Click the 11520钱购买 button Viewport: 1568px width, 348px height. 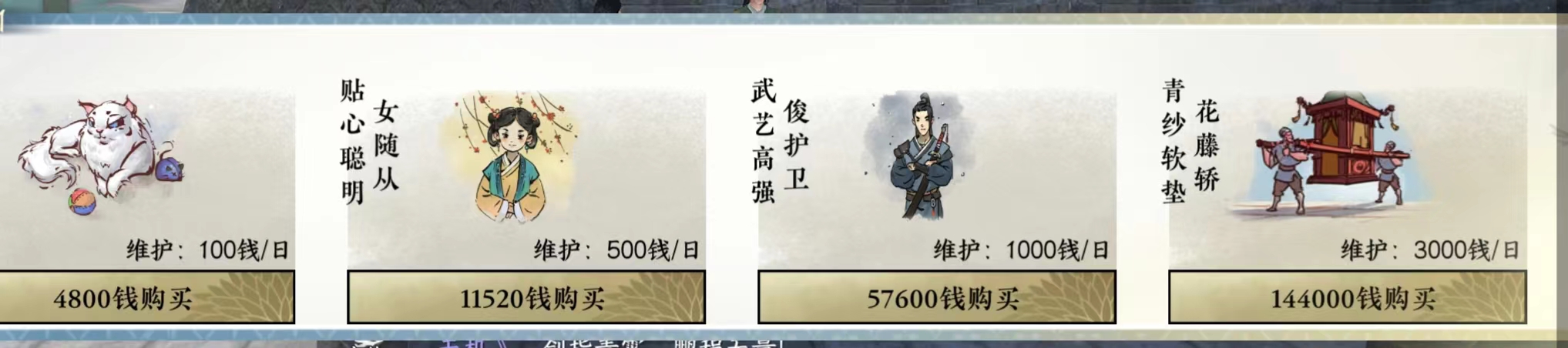[526, 298]
